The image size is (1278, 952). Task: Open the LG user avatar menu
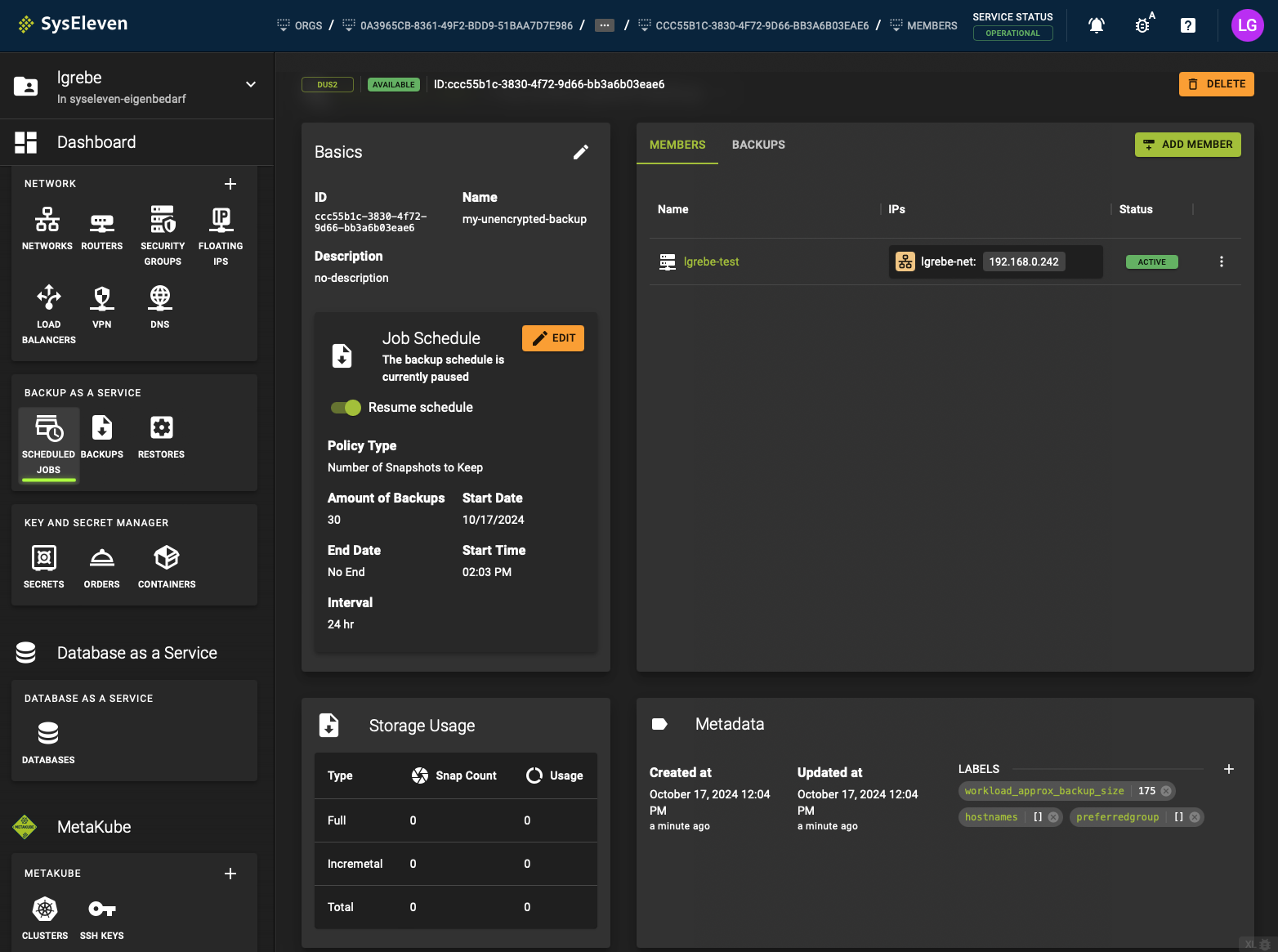[x=1247, y=25]
